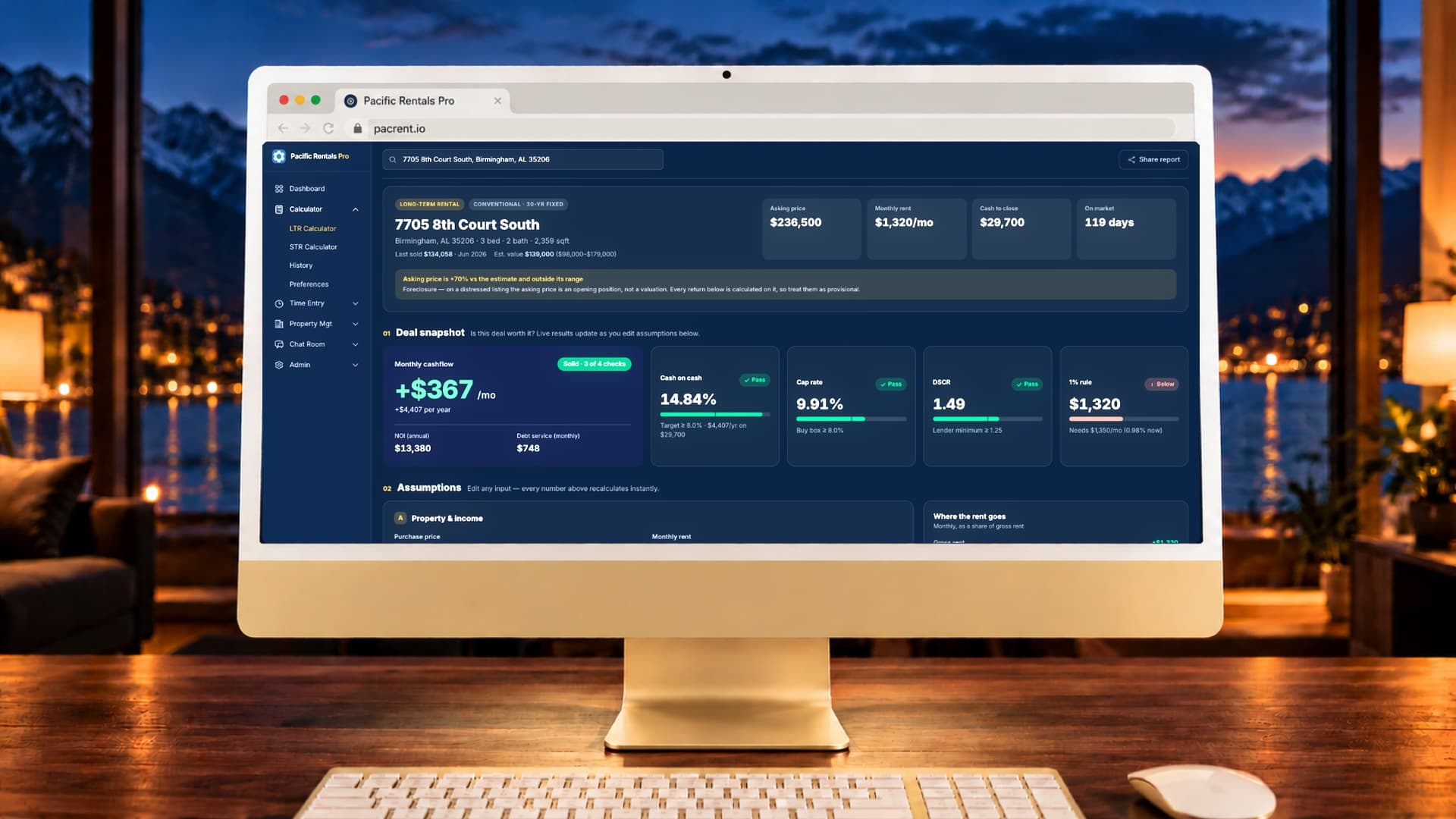Open the LTR Calculator page

312,228
